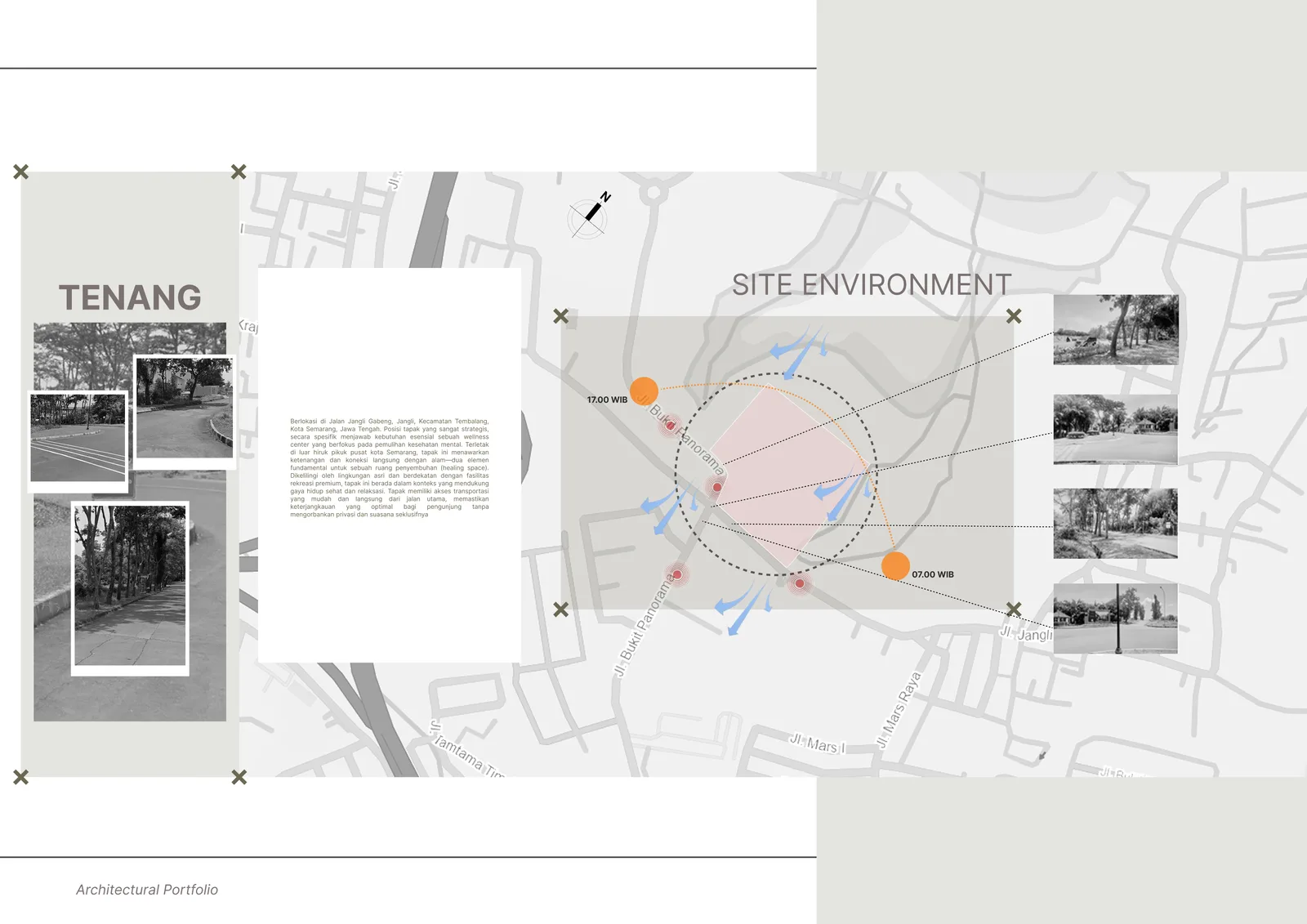Click the cross marker near the Jl. Jangli label
This screenshot has width=1307, height=924.
click(1014, 609)
